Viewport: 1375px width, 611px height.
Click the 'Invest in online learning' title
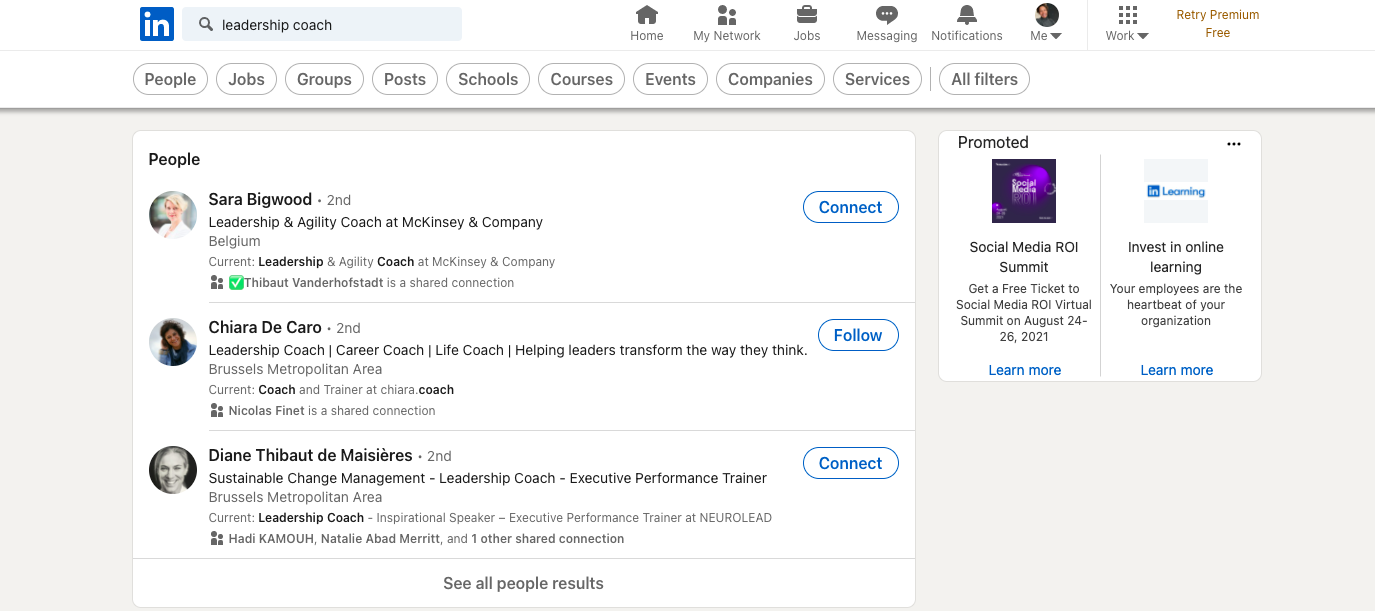[1176, 257]
